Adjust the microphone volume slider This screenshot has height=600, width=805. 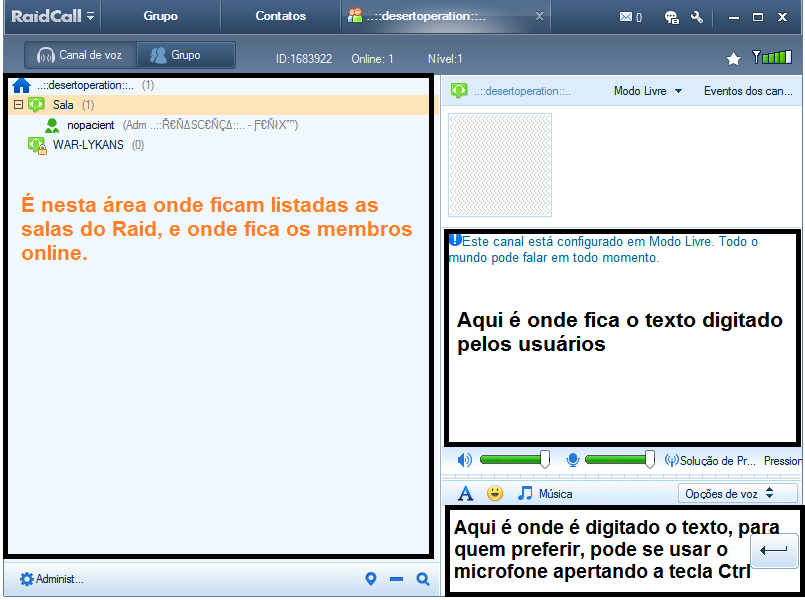click(x=648, y=459)
